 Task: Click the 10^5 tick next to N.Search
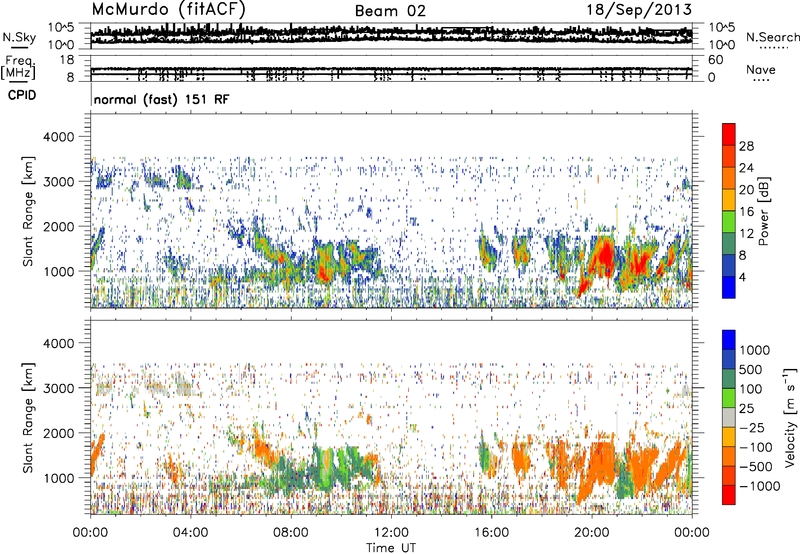[x=721, y=27]
